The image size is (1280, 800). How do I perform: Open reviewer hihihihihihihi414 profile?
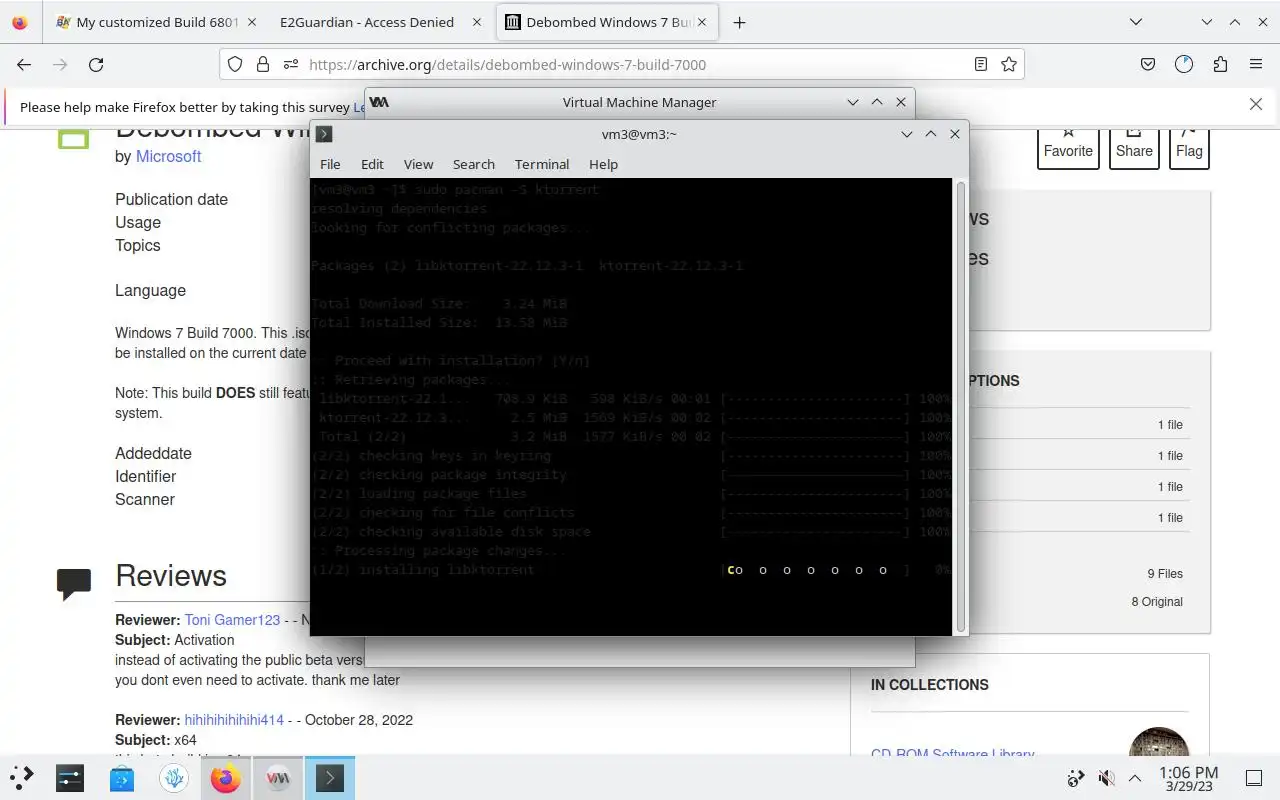pyautogui.click(x=234, y=720)
